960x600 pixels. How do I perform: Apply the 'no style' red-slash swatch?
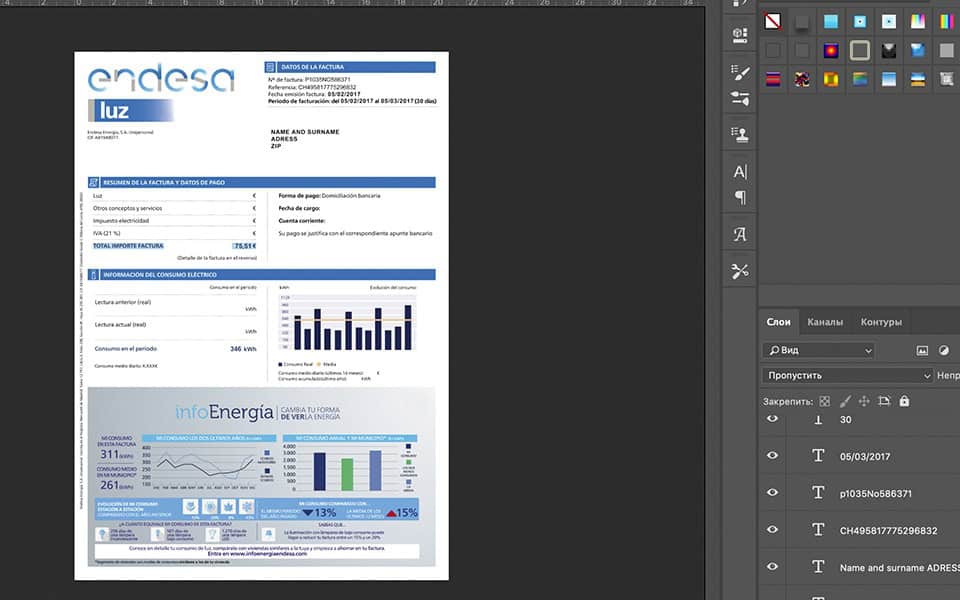tap(773, 21)
